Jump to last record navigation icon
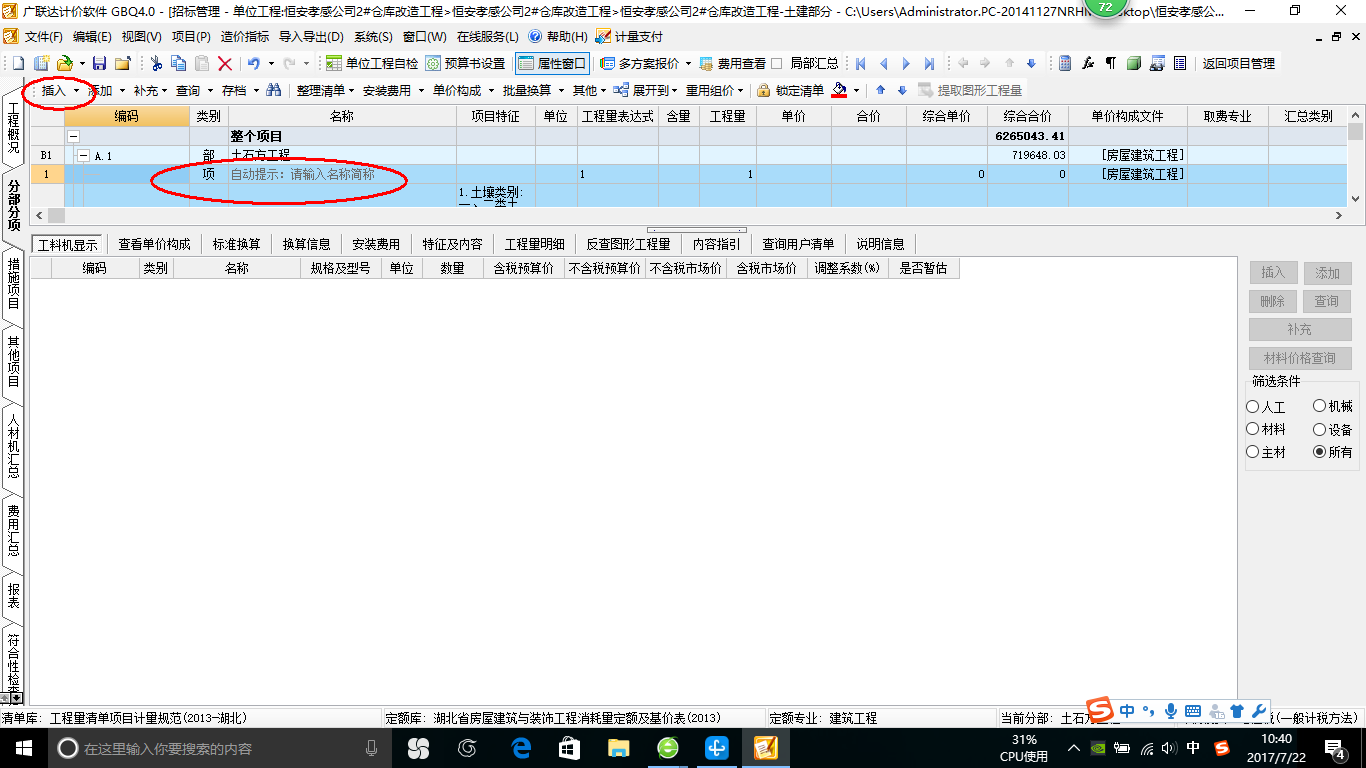The height and width of the screenshot is (768, 1366). point(930,63)
